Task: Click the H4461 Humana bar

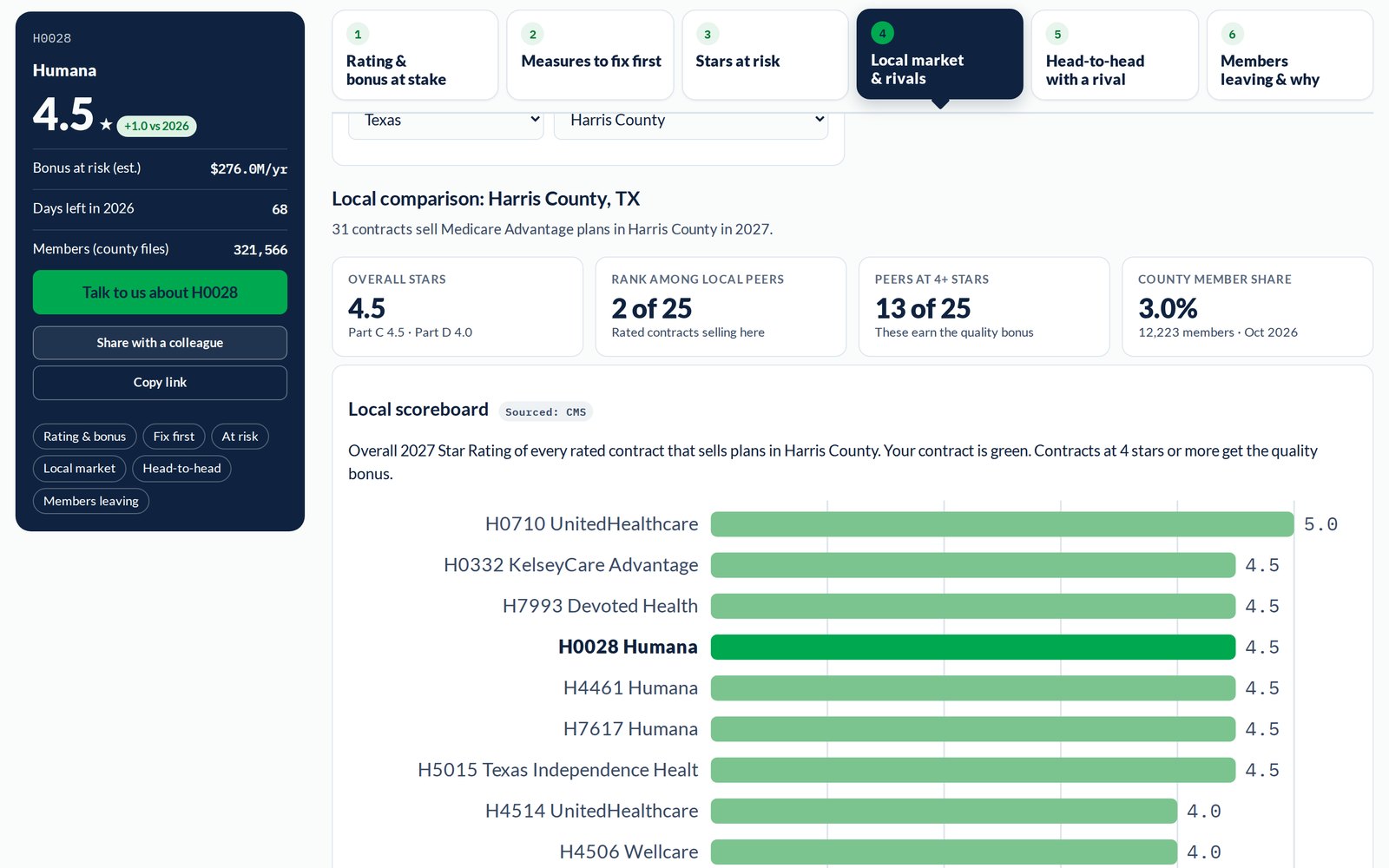Action: click(x=973, y=687)
